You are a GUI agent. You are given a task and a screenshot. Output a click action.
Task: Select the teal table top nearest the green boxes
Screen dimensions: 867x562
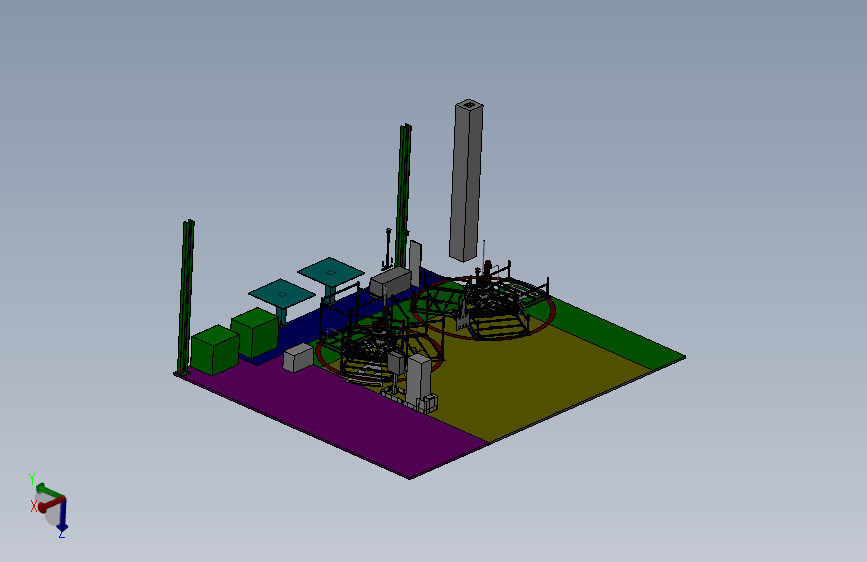[x=282, y=293]
